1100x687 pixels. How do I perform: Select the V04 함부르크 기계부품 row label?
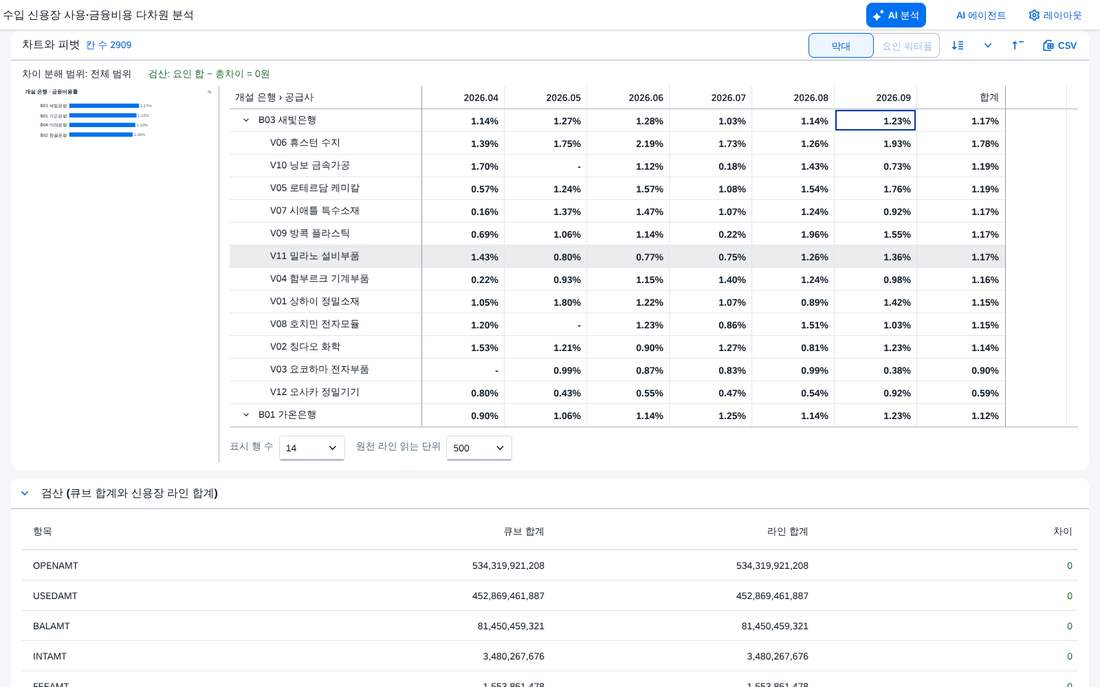[x=319, y=279]
